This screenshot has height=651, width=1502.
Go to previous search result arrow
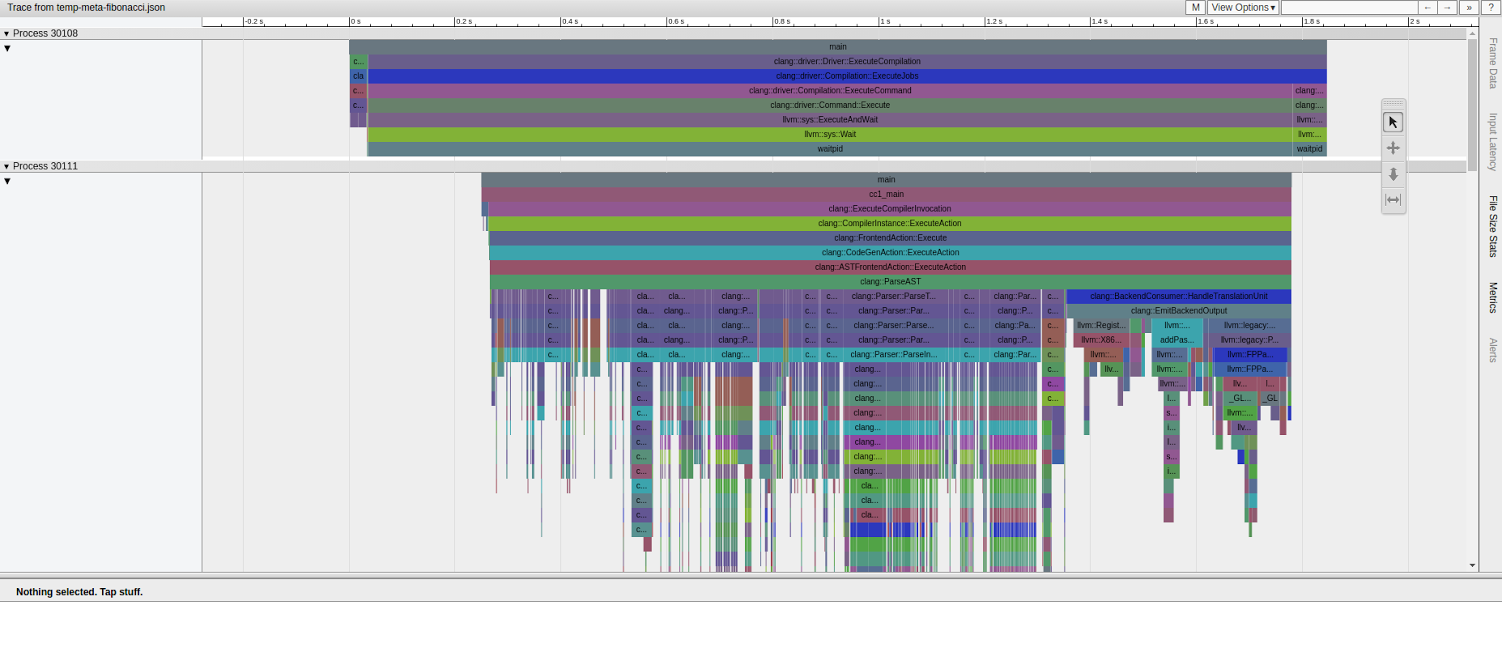coord(1428,7)
